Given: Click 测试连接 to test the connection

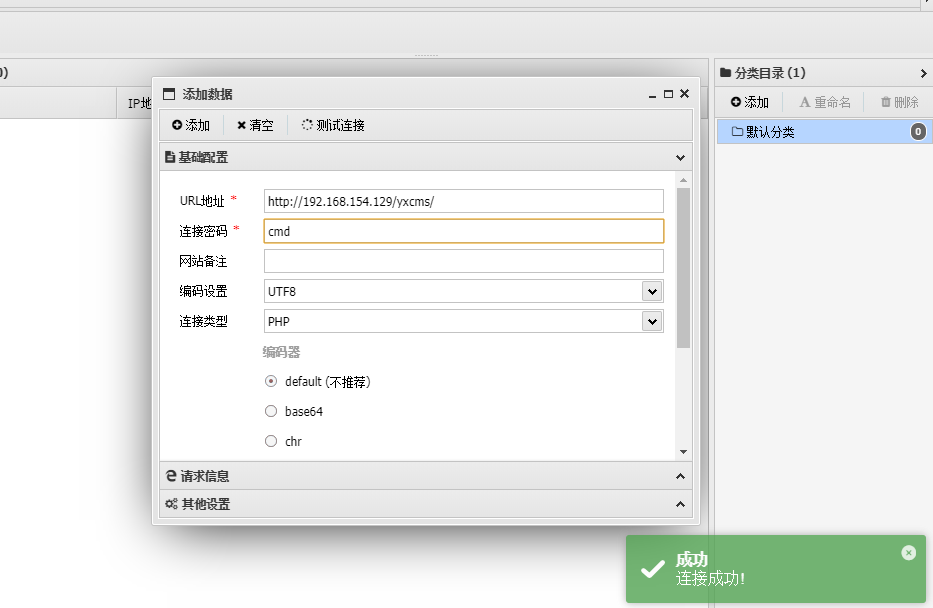Looking at the screenshot, I should click(333, 125).
